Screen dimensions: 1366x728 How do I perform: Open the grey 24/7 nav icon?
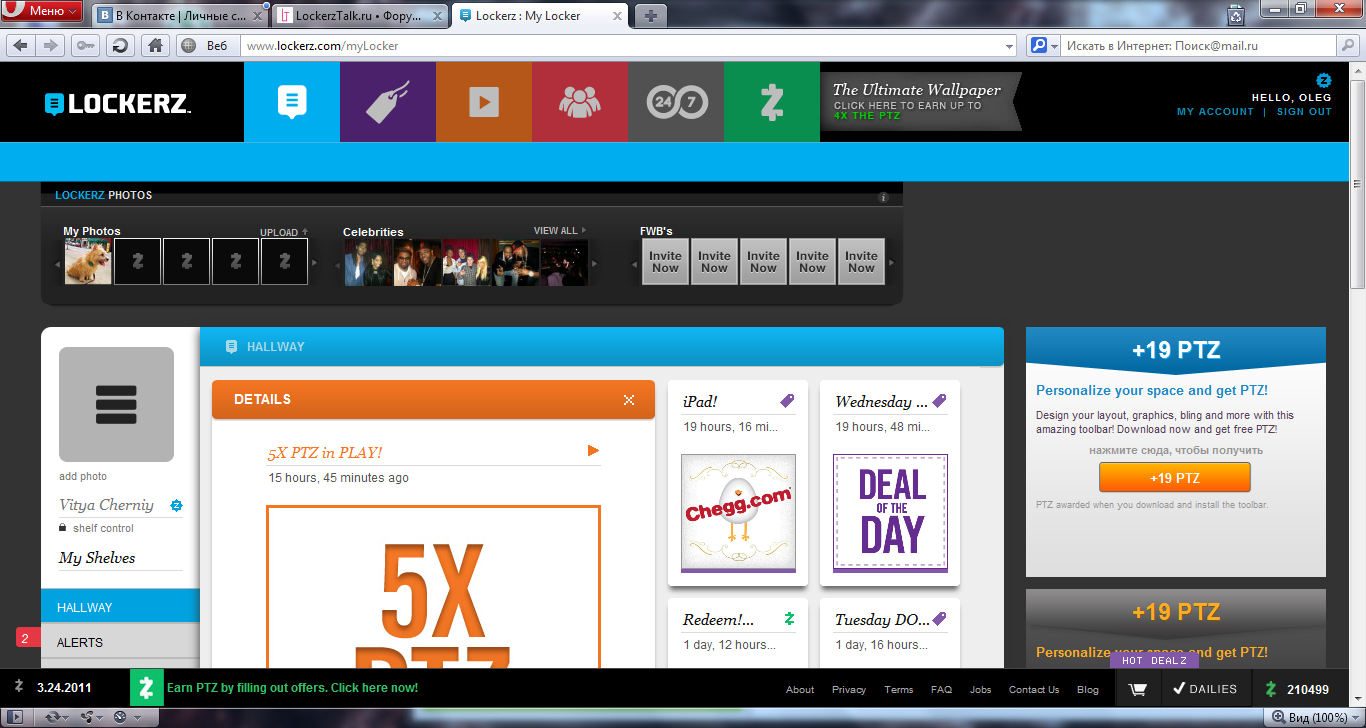click(x=676, y=102)
